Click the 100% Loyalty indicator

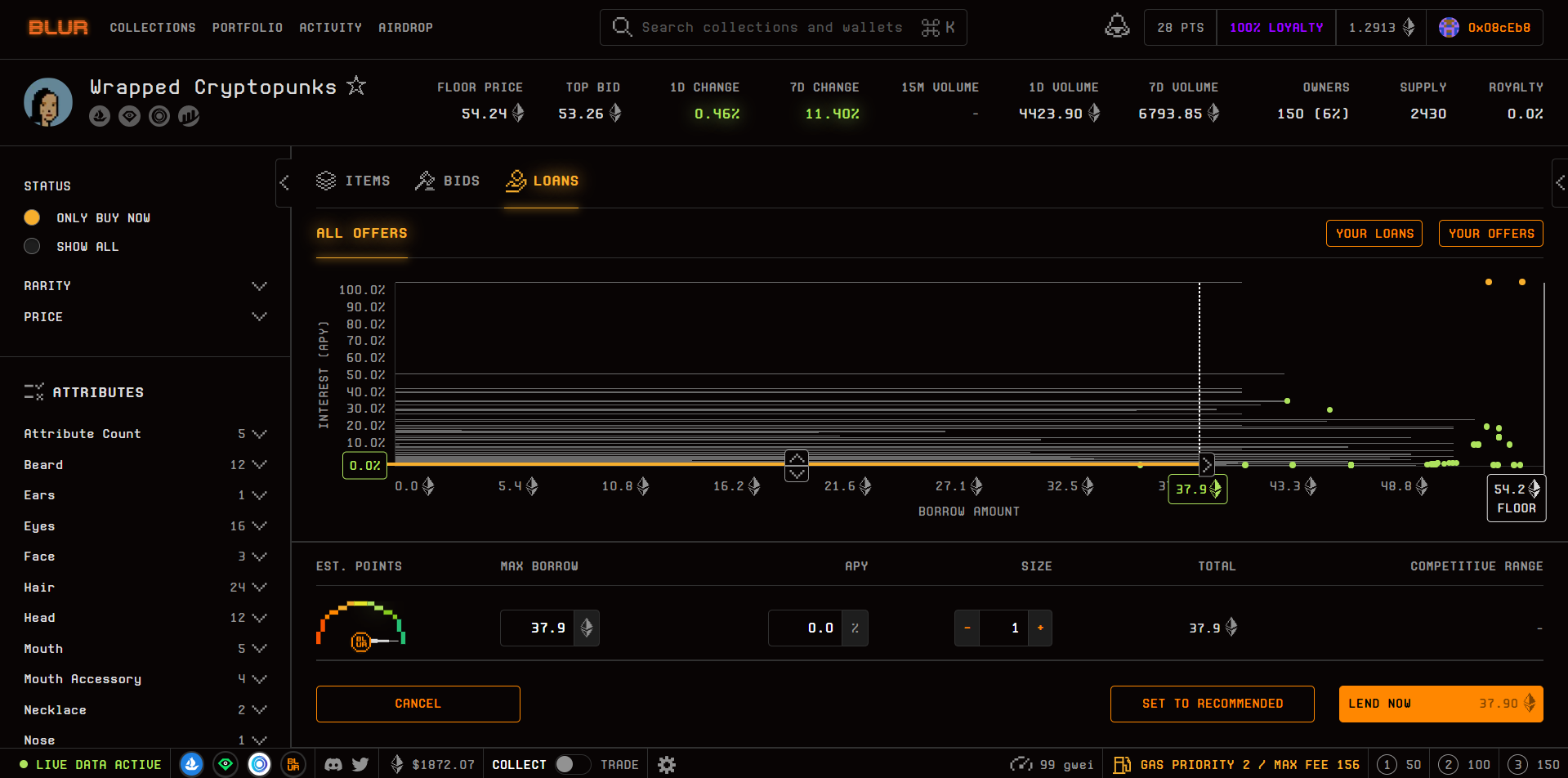pyautogui.click(x=1276, y=28)
